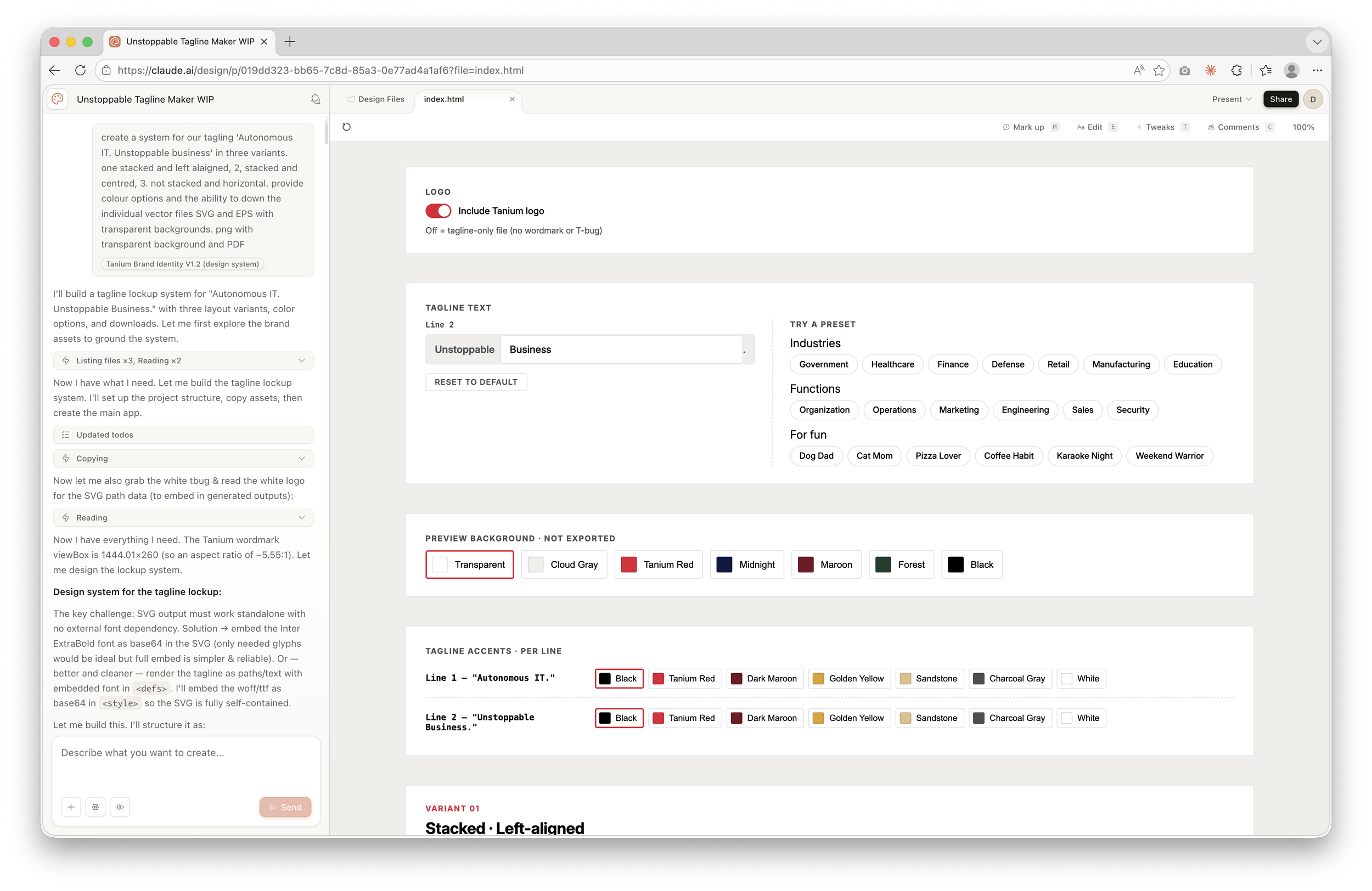Bookmark this page with the star icon
Screen dimensions: 1372x891
pos(1159,70)
